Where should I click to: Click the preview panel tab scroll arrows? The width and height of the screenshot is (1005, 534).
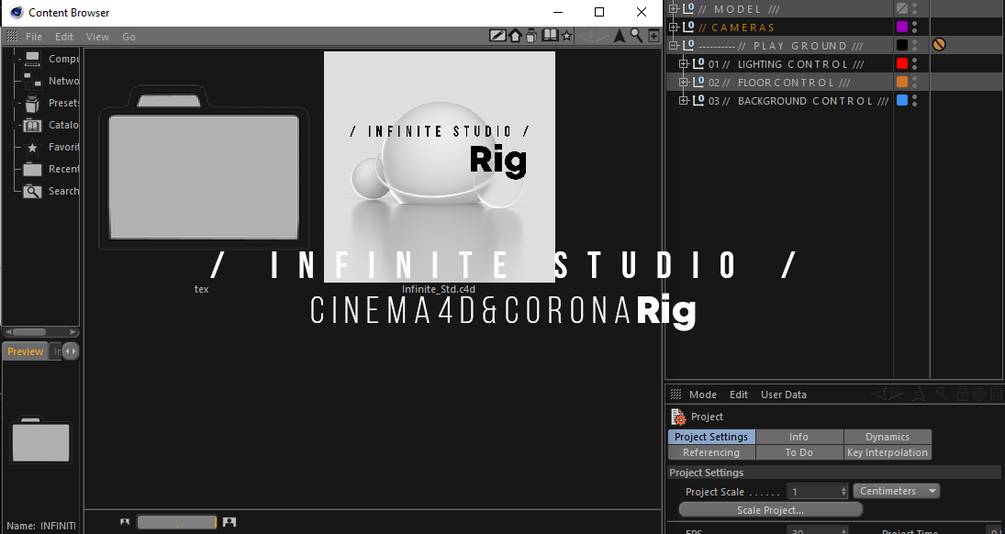[71, 351]
